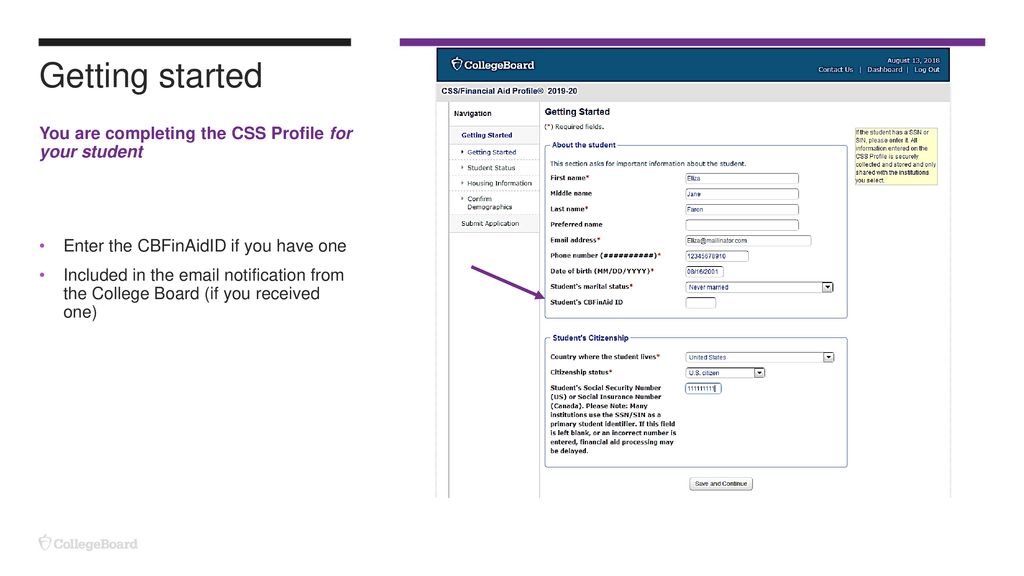Click the Phone number input field
This screenshot has width=1024, height=576.
coord(717,256)
